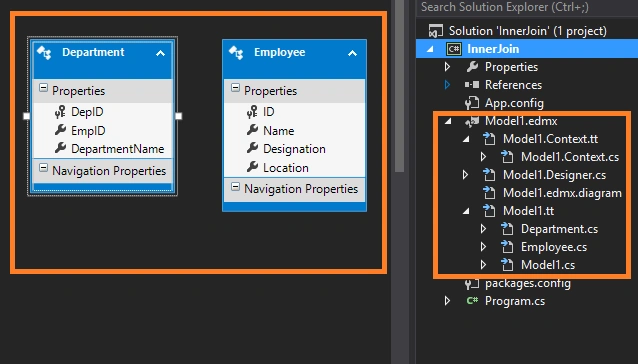Collapse the Model1.tt node
Screen dimensions: 638x364
[x=466, y=211]
